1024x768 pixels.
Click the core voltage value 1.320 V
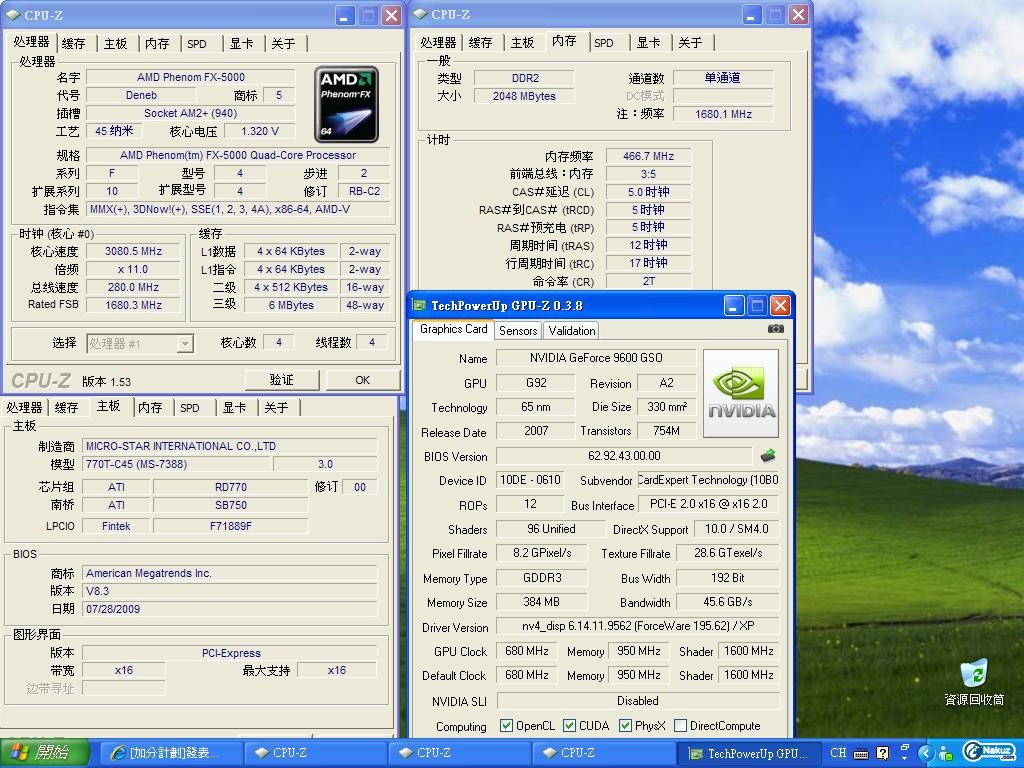[x=259, y=131]
